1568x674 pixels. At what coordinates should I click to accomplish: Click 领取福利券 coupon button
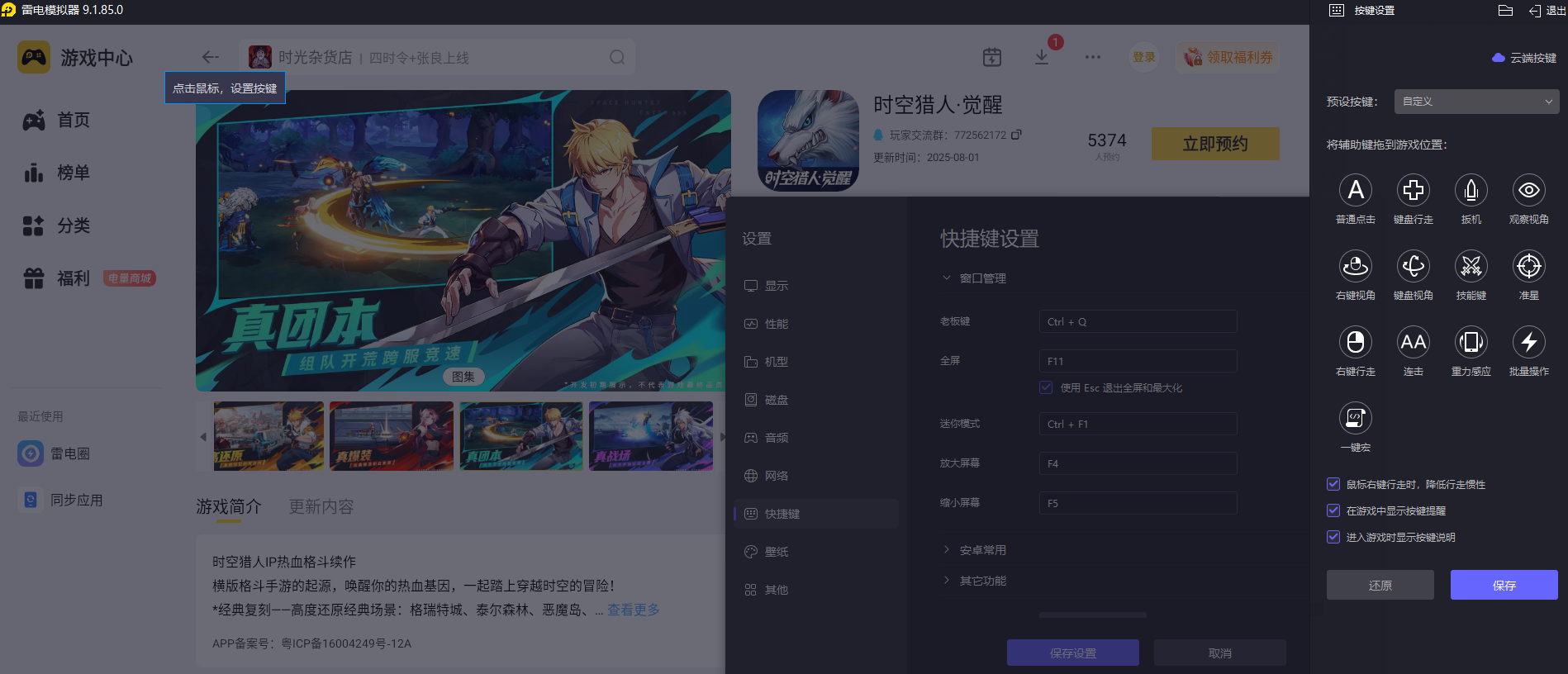pyautogui.click(x=1228, y=57)
